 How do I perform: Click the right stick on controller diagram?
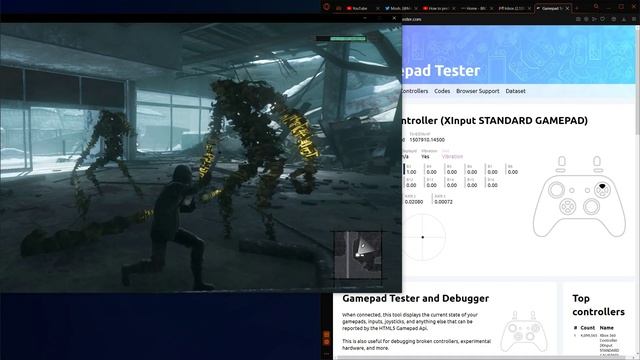(591, 207)
